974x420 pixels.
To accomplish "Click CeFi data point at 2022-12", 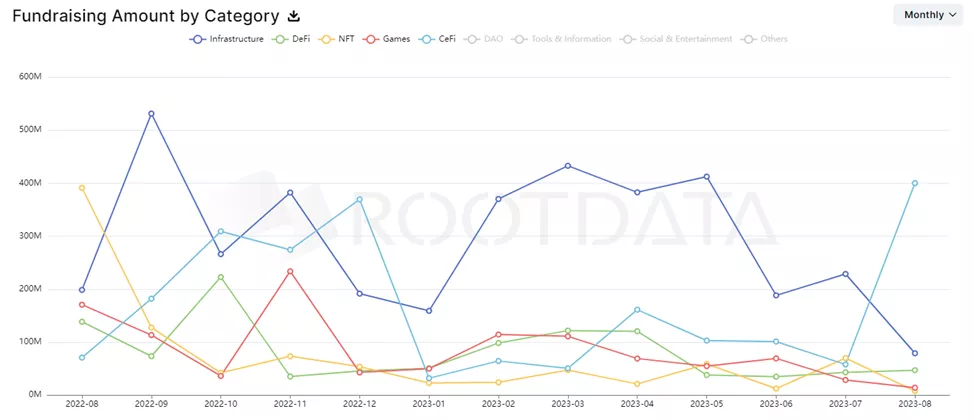I will pyautogui.click(x=359, y=199).
